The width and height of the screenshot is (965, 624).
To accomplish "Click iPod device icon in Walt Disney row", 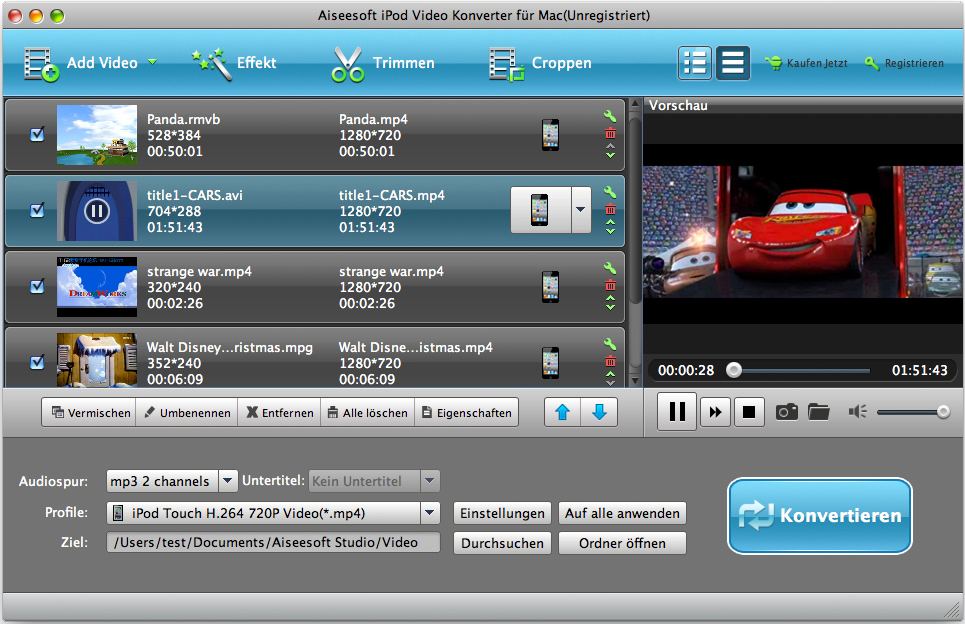I will pos(550,362).
